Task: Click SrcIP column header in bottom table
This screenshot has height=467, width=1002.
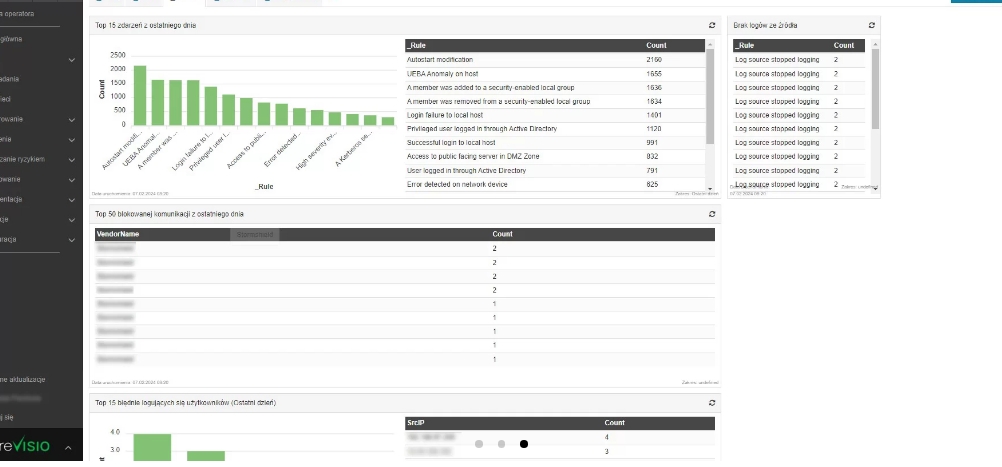Action: [x=417, y=423]
